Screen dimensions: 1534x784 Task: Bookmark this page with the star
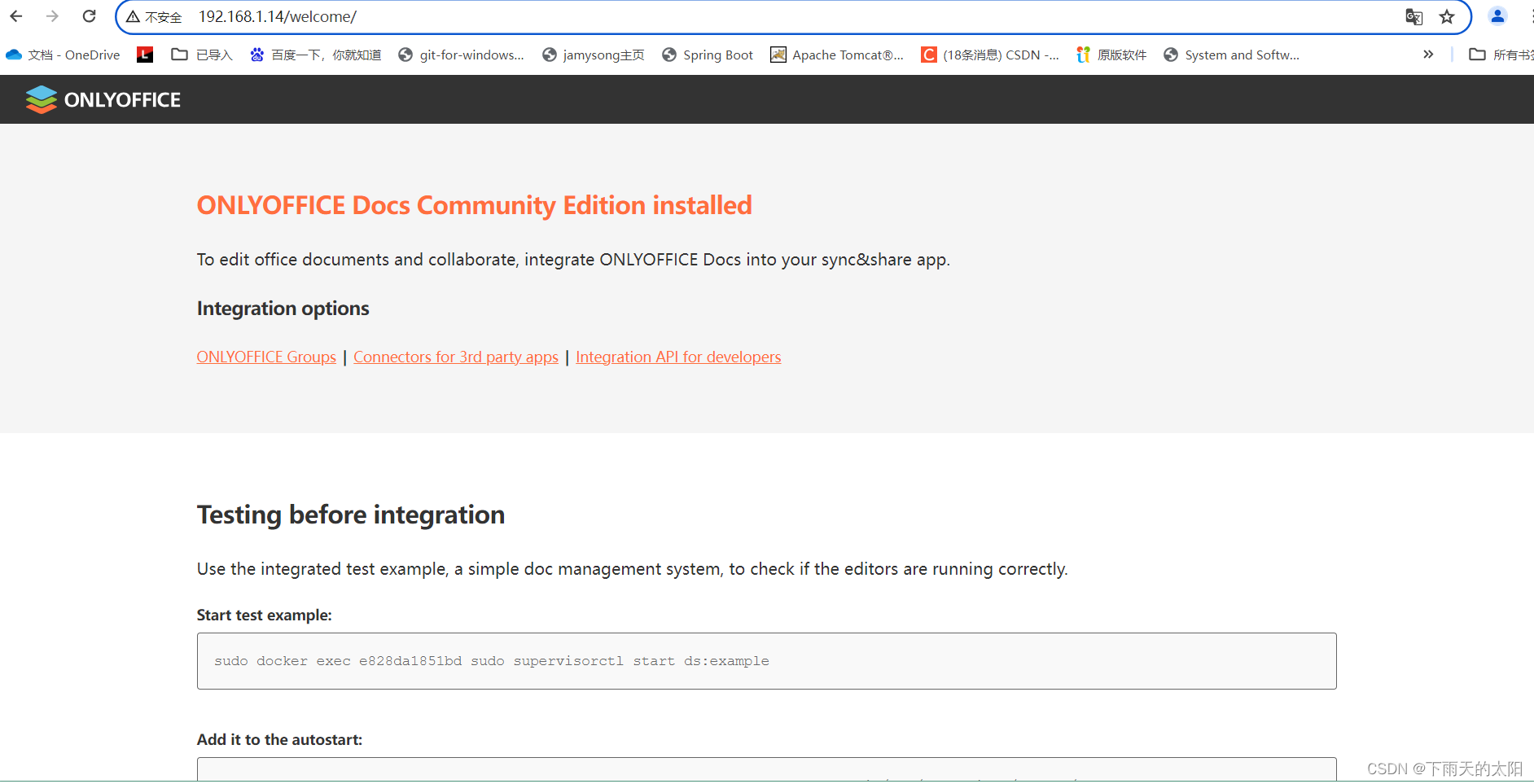(1447, 17)
